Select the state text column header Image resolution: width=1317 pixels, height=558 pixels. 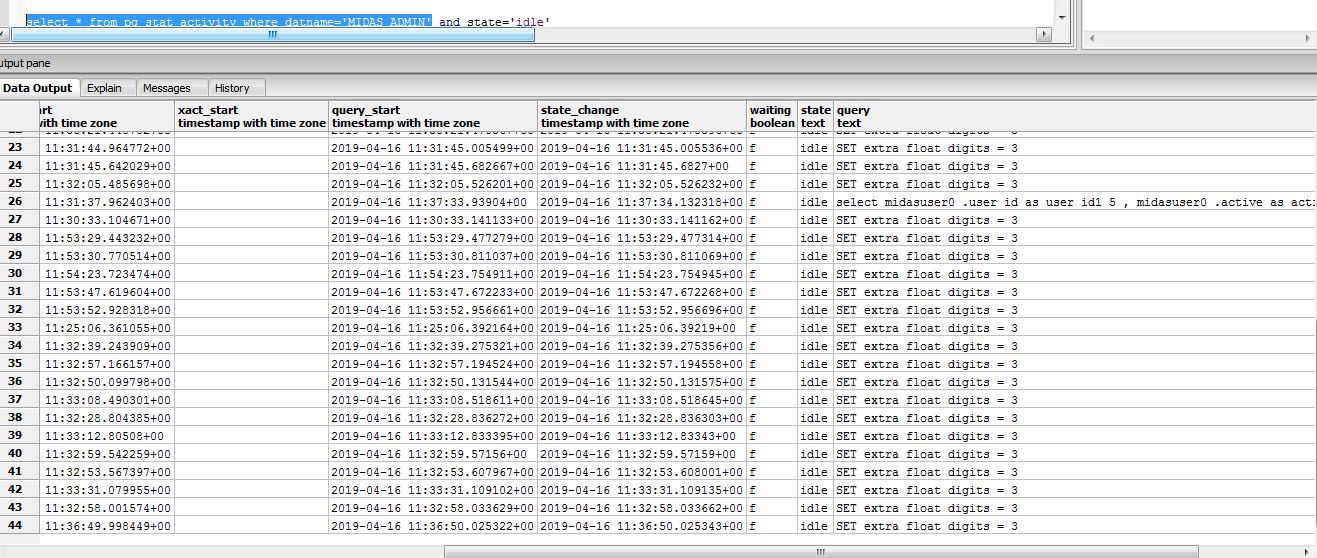815,116
